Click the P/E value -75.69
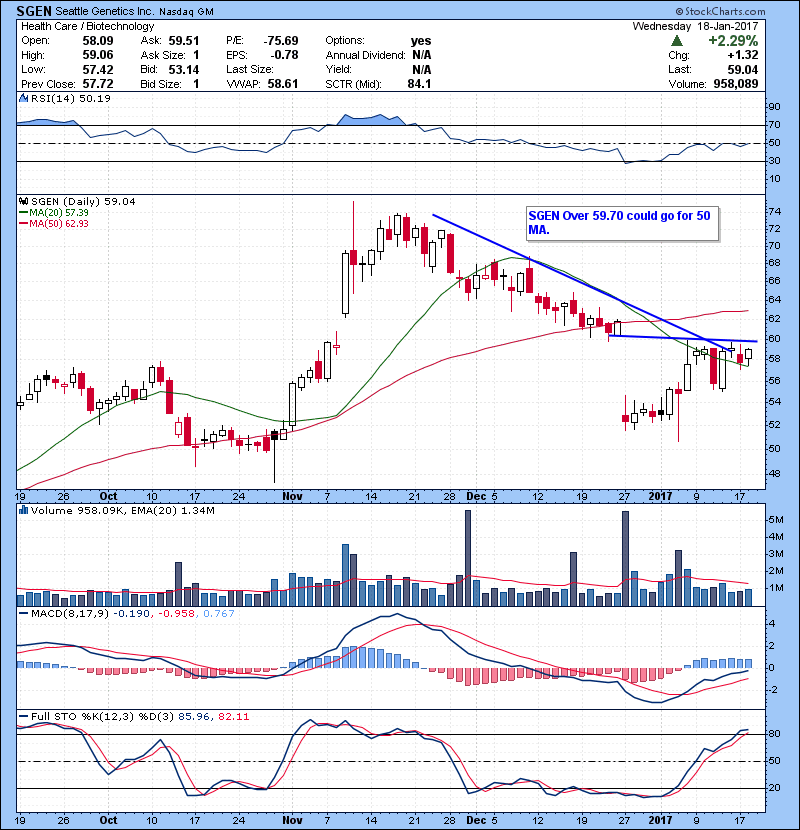800x830 pixels. click(281, 41)
